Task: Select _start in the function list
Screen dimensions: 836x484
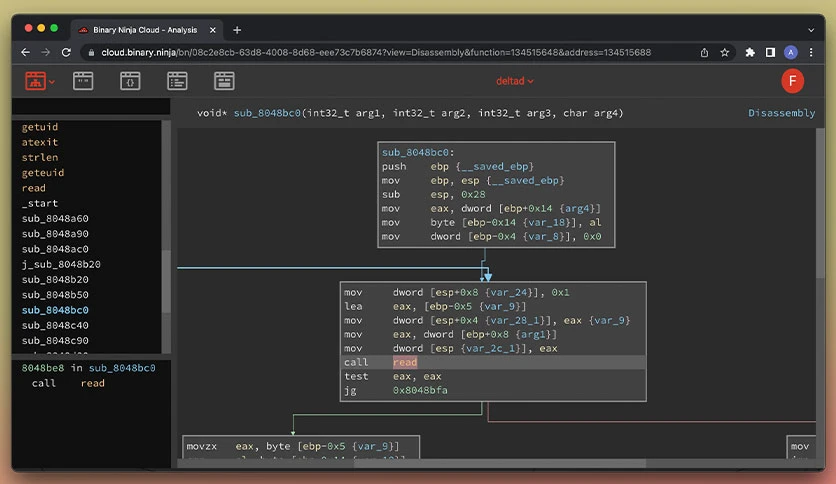Action: click(x=40, y=203)
